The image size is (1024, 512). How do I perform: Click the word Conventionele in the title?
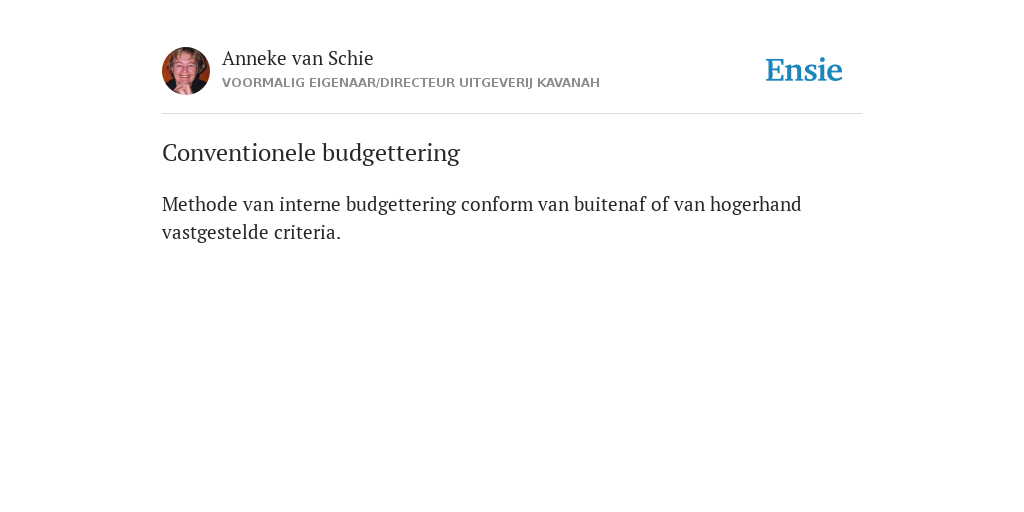pyautogui.click(x=239, y=153)
